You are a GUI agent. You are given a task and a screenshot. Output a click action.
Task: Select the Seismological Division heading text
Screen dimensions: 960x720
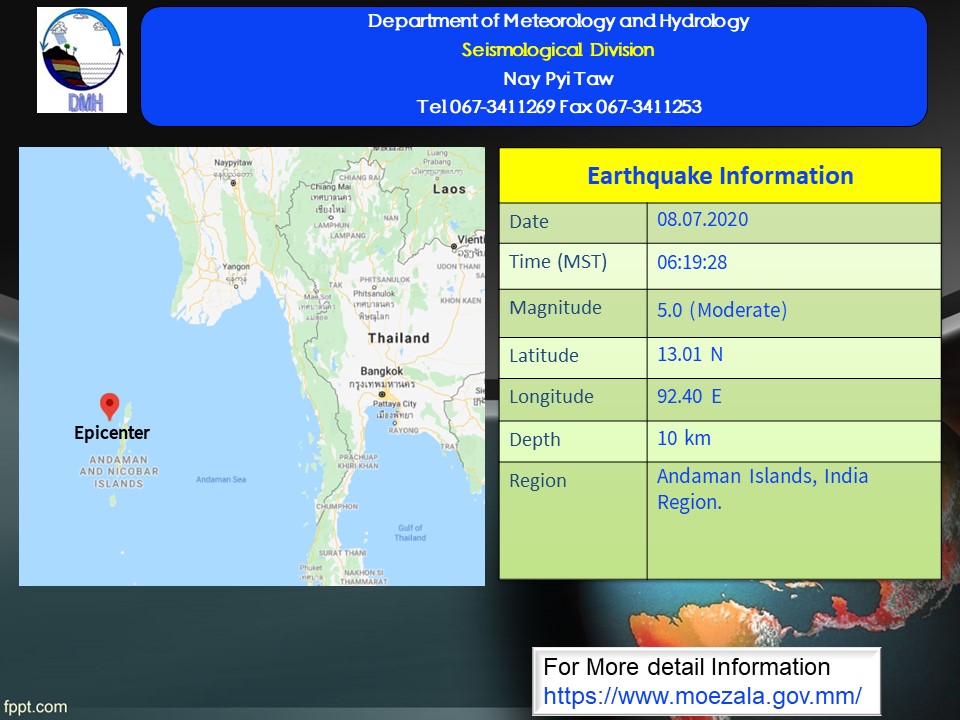click(557, 50)
